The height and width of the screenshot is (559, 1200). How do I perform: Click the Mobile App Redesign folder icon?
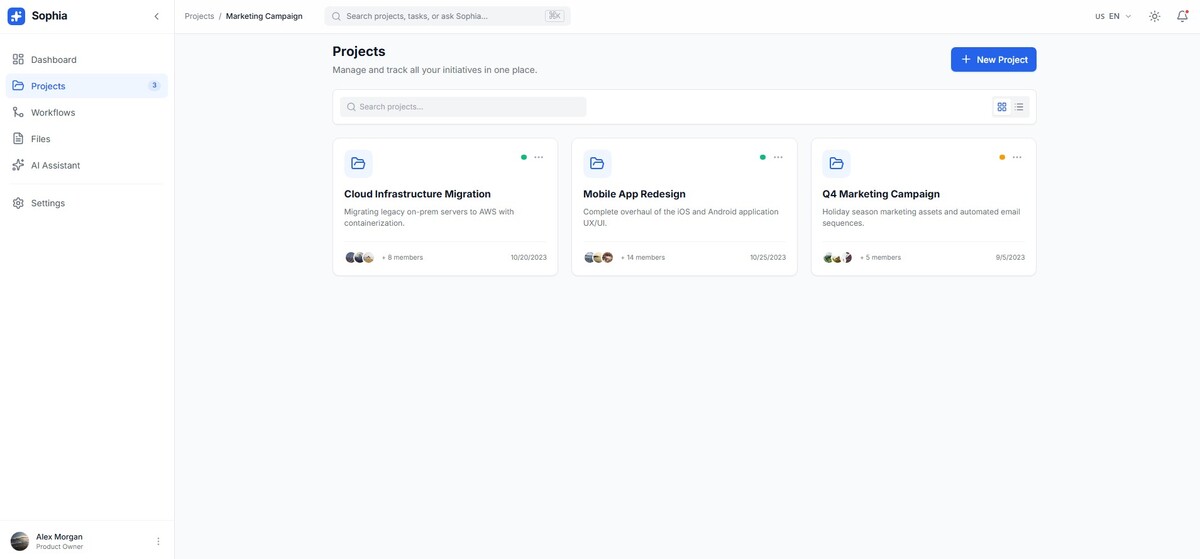point(597,164)
